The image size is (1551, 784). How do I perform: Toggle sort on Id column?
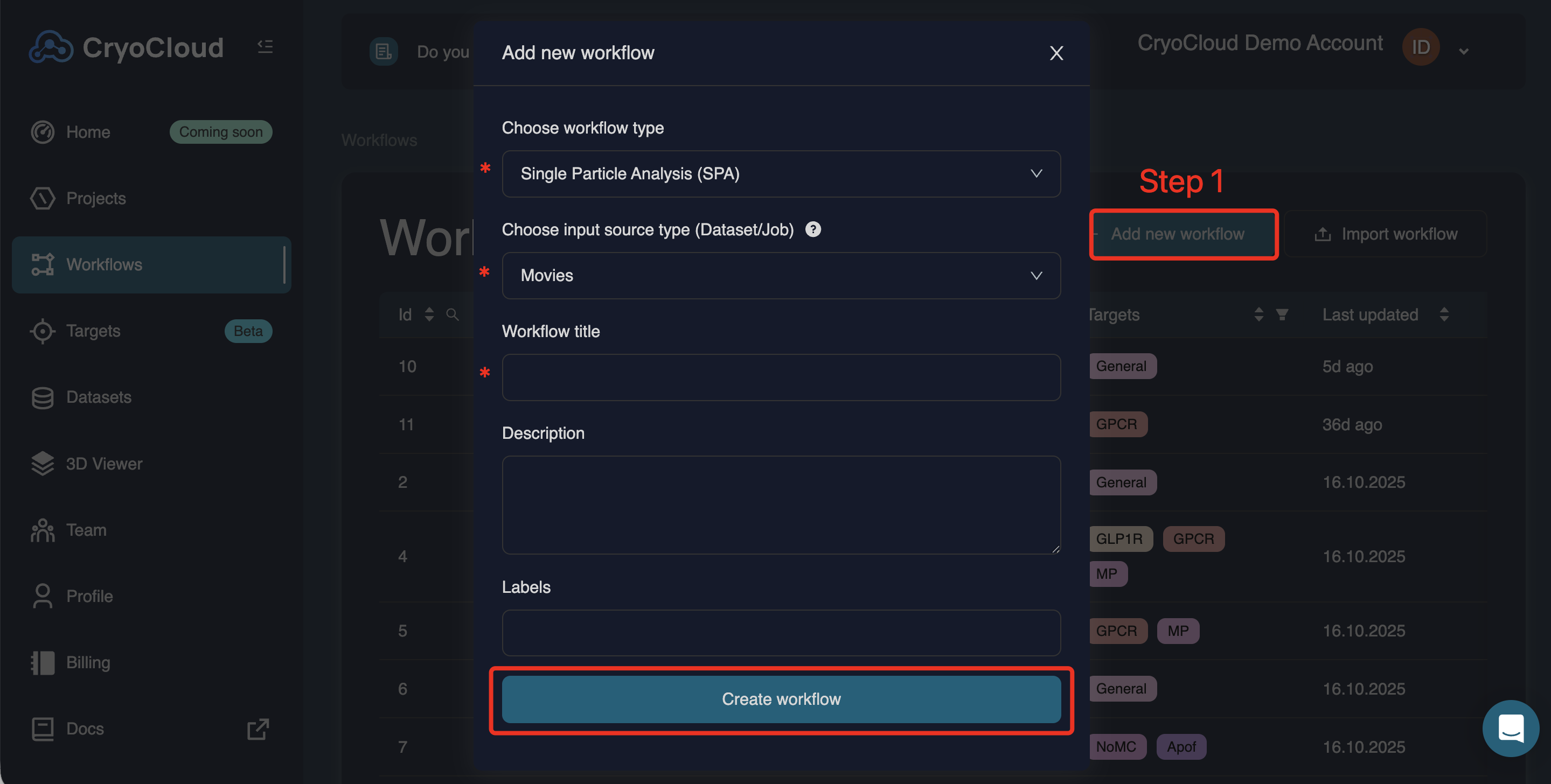tap(429, 314)
